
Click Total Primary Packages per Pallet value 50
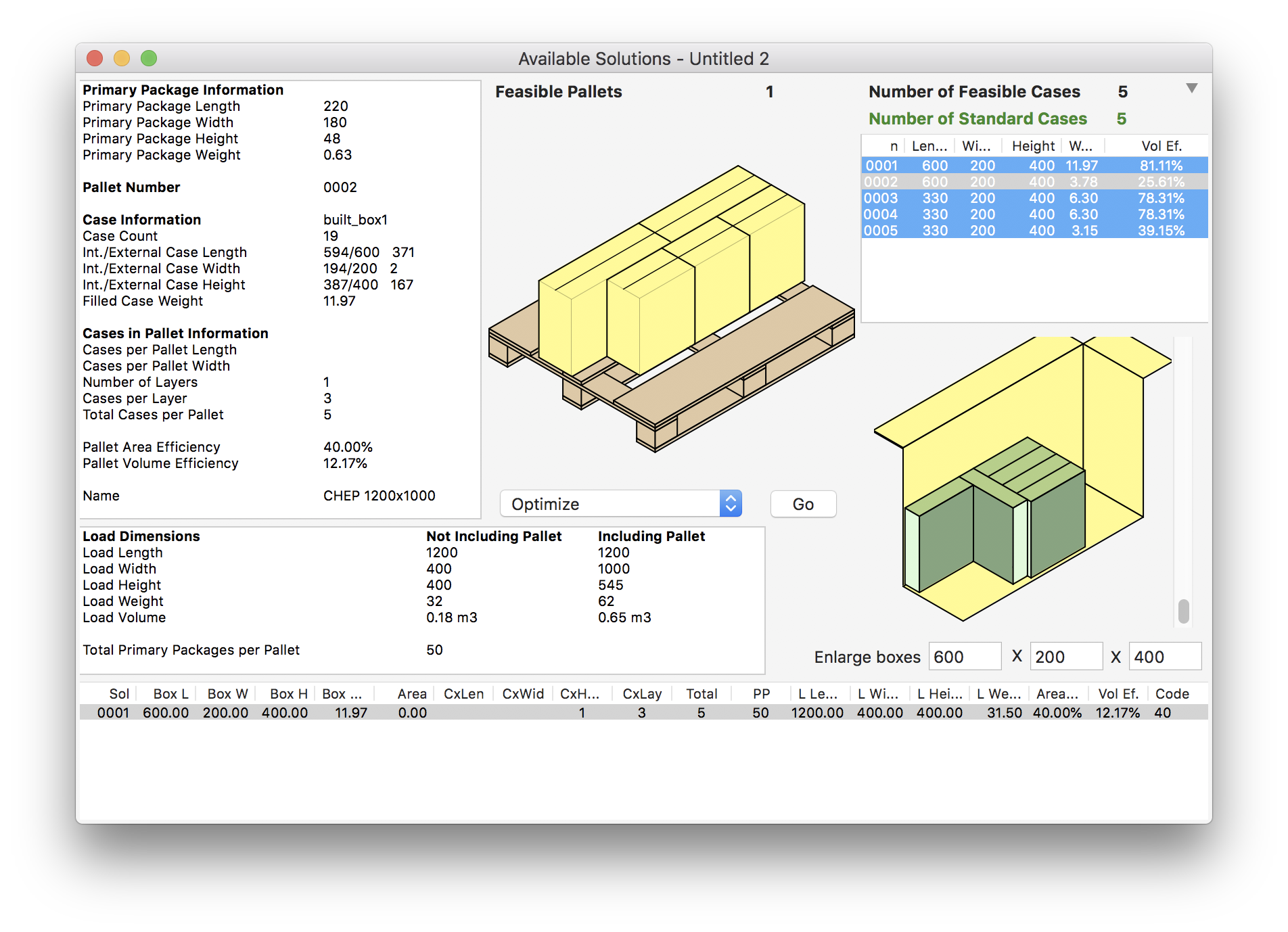click(x=434, y=650)
